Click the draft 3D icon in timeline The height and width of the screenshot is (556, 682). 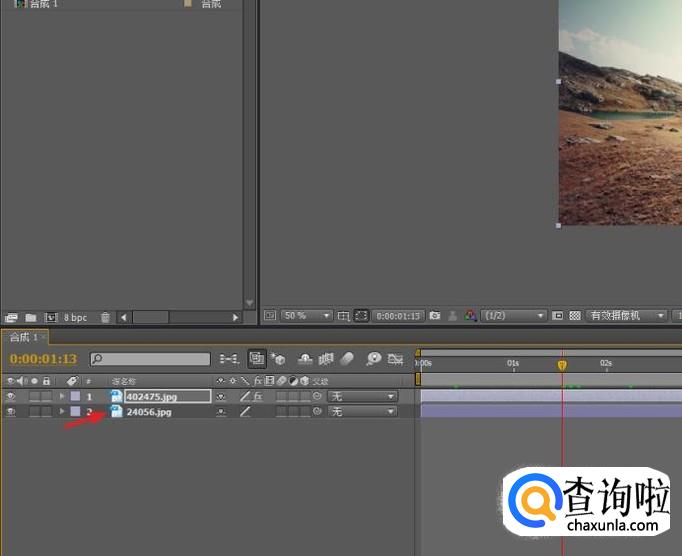point(279,359)
